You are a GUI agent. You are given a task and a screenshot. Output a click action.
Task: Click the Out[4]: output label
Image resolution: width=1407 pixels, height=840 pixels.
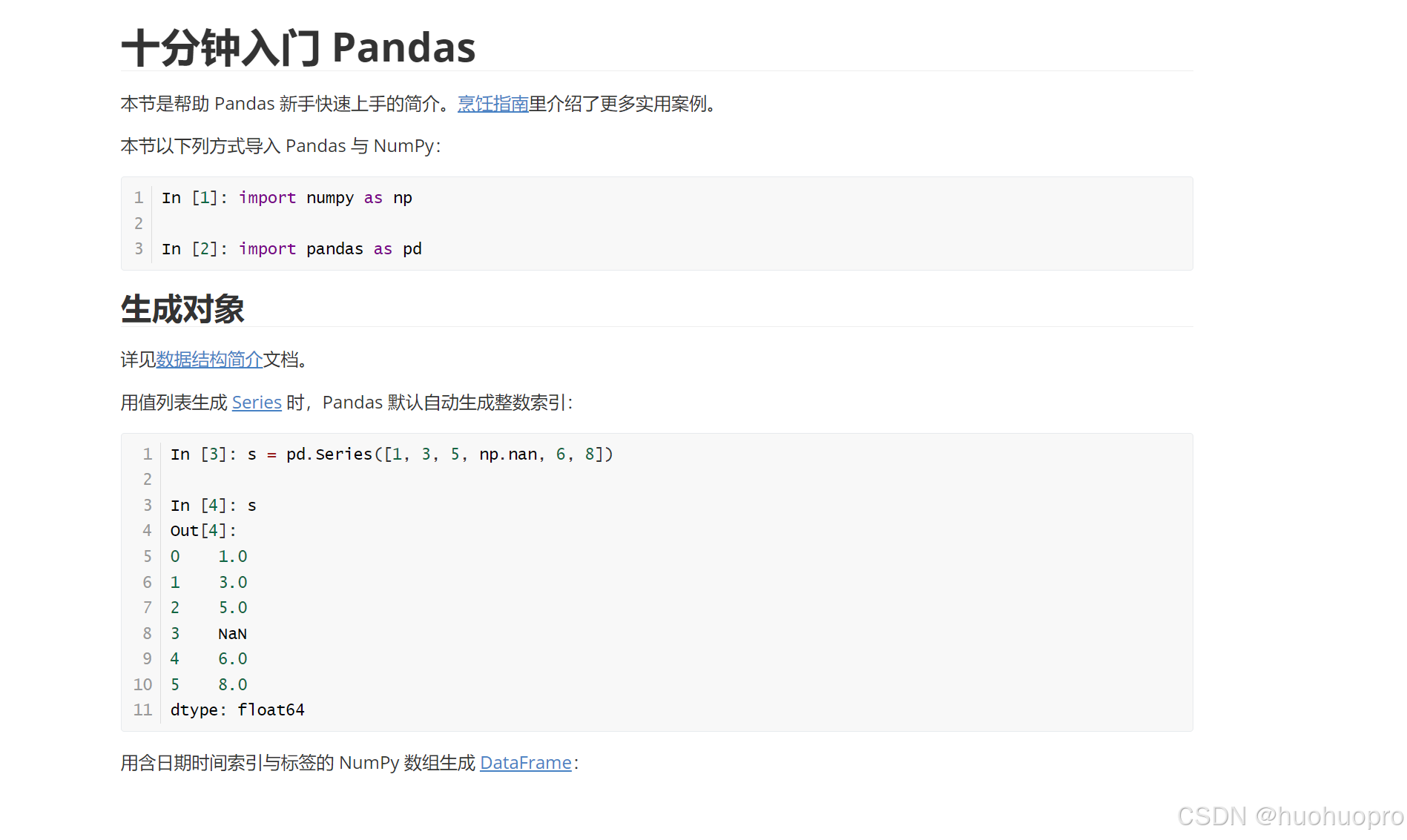click(203, 531)
